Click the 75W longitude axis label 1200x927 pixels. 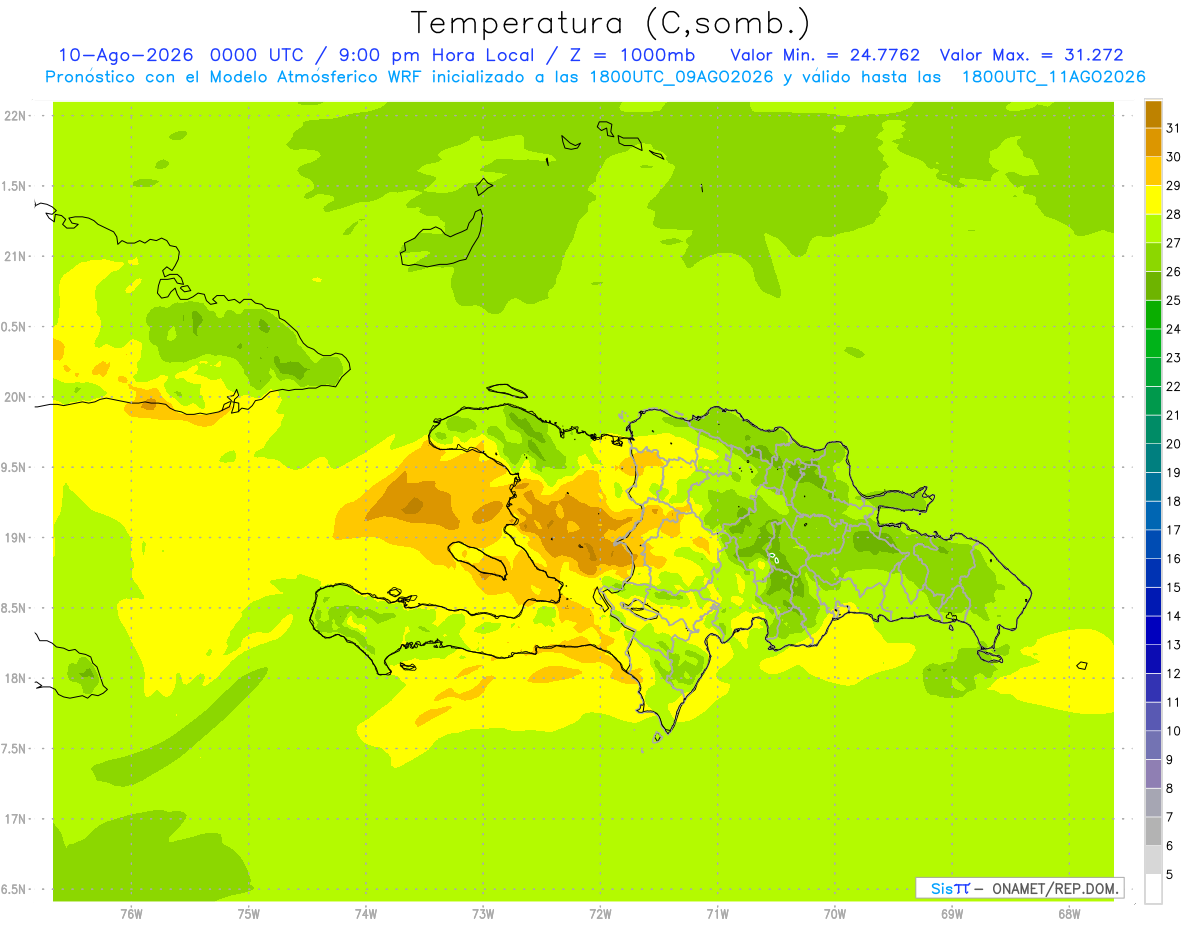[x=249, y=914]
